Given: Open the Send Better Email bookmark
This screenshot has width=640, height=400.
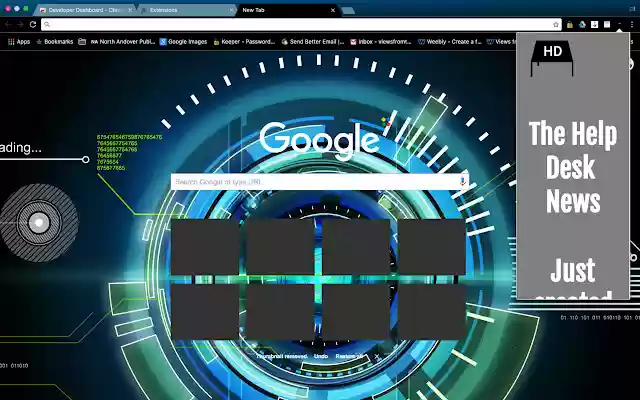Looking at the screenshot, I should 313,42.
